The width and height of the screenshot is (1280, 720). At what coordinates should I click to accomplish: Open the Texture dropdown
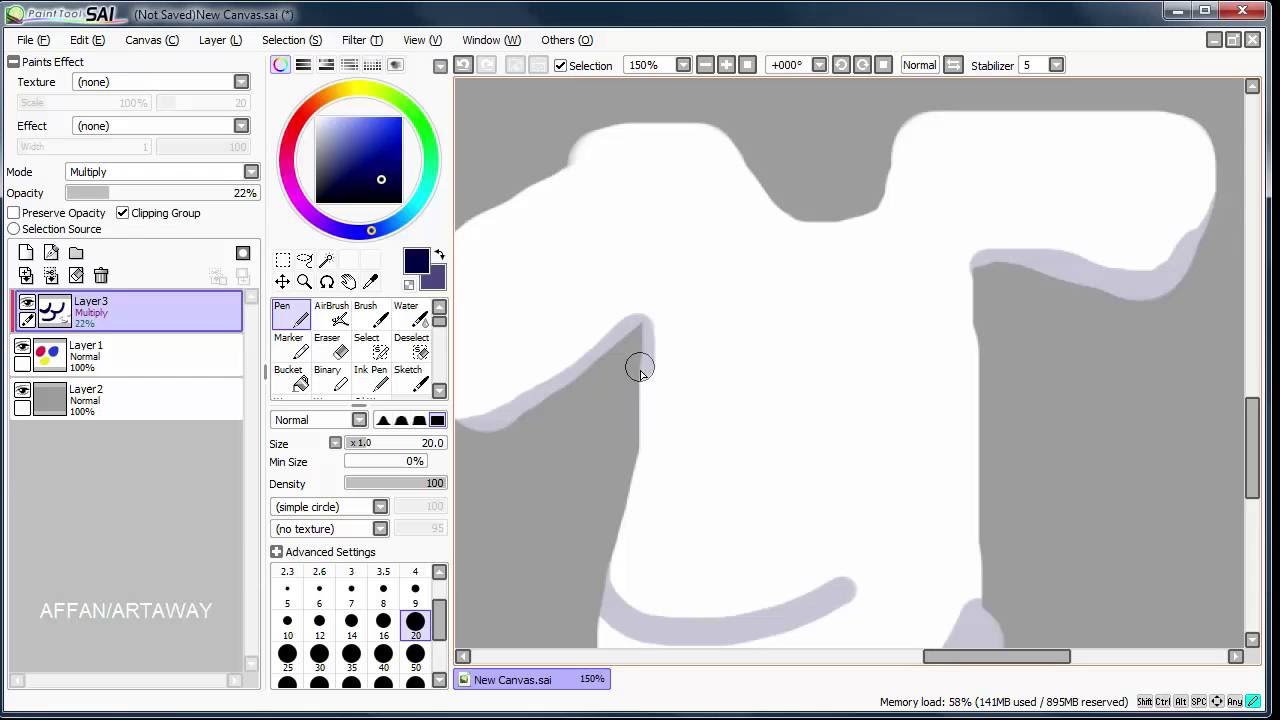(x=241, y=82)
